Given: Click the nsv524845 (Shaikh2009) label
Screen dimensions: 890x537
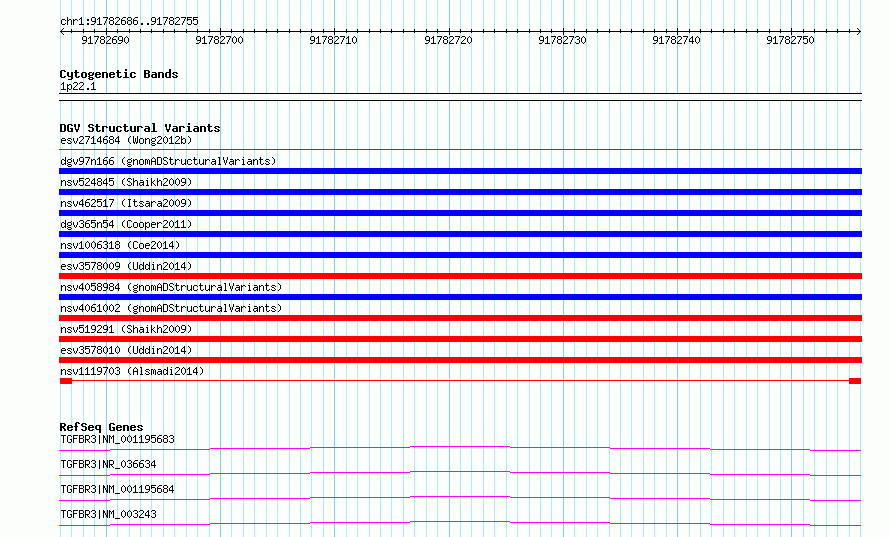Looking at the screenshot, I should [126, 182].
